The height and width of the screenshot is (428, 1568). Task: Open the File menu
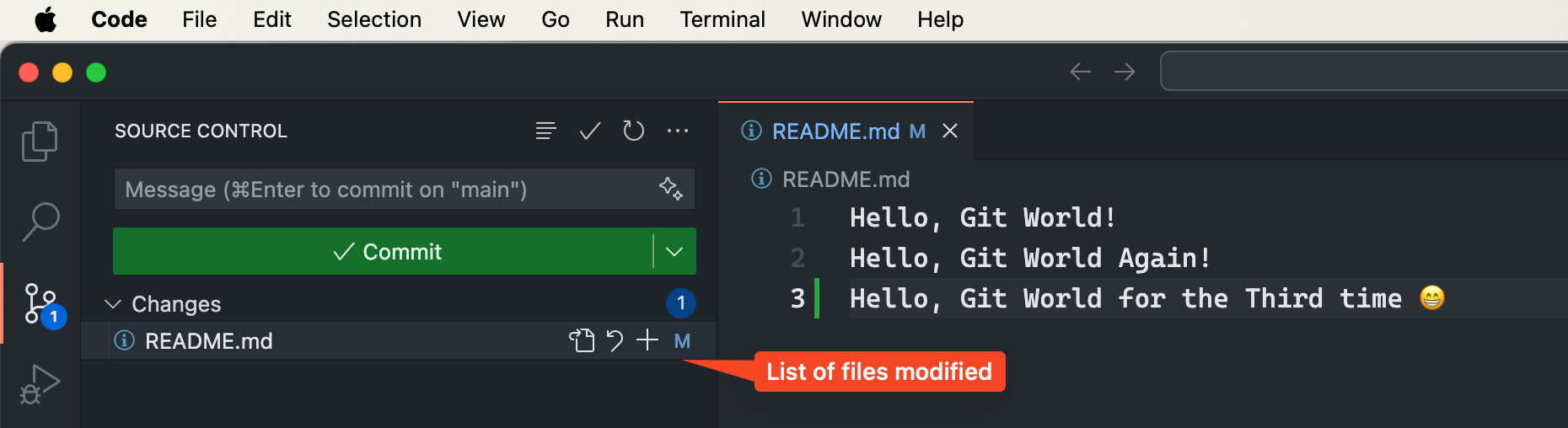(x=200, y=19)
